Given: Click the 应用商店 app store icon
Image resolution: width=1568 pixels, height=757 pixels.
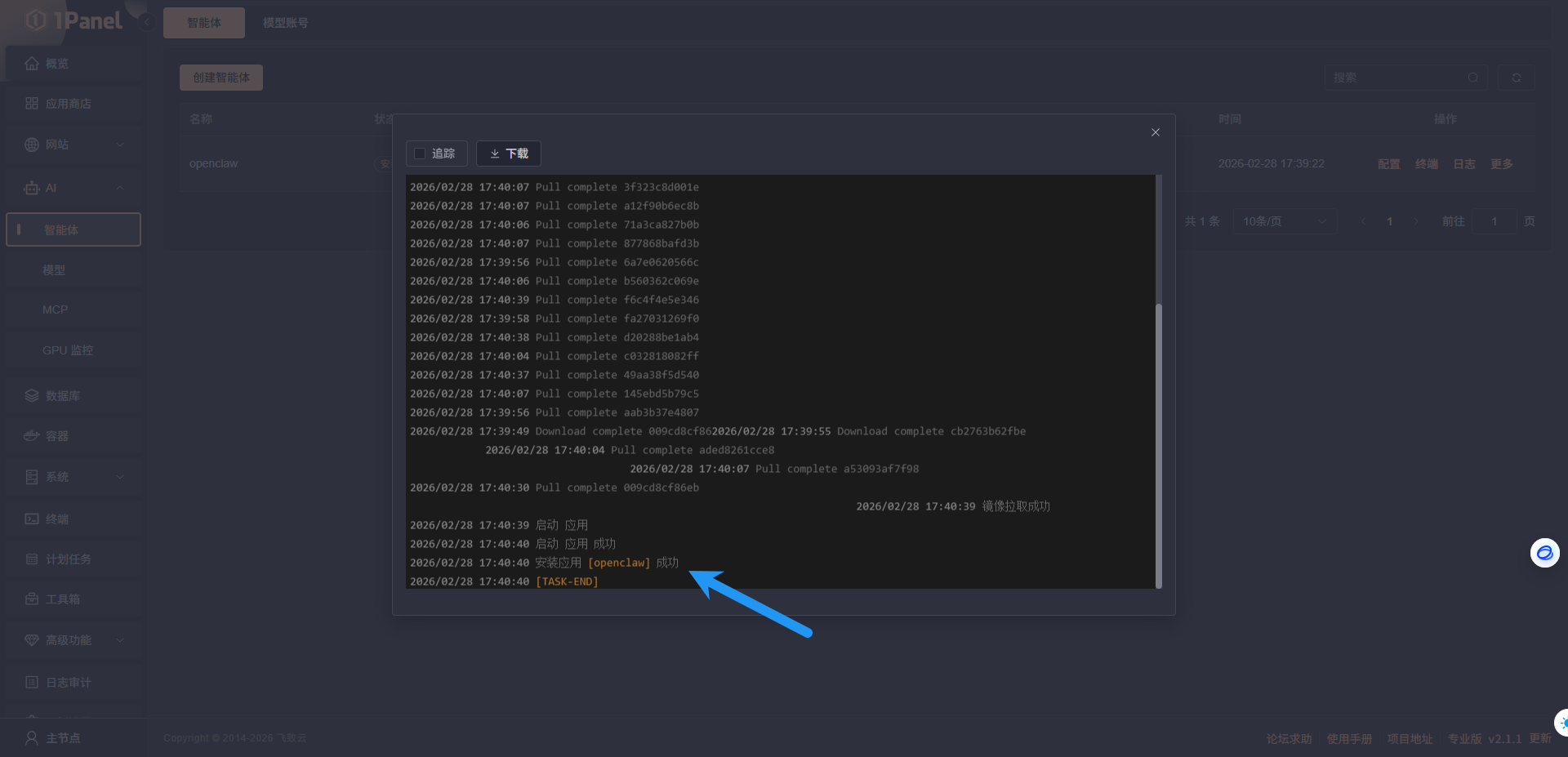Looking at the screenshot, I should [x=32, y=104].
